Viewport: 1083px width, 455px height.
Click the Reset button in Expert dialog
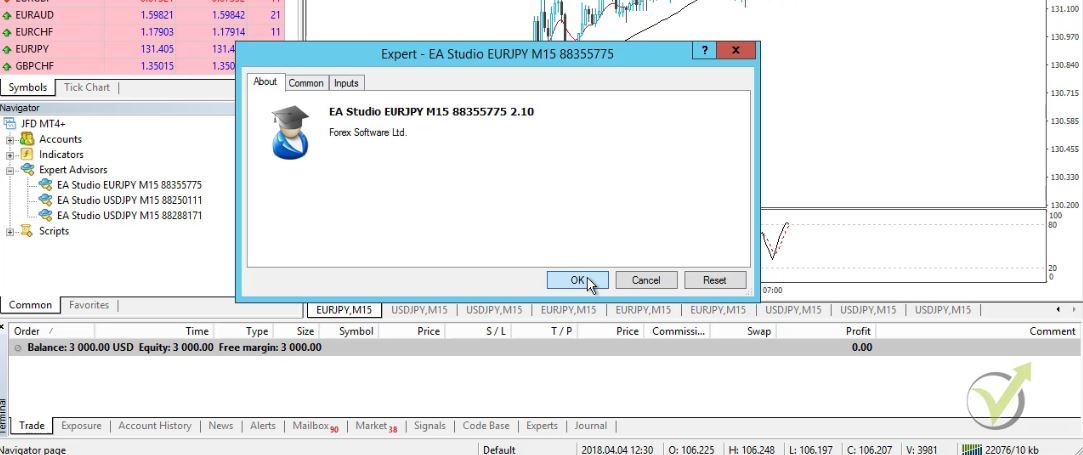(715, 280)
